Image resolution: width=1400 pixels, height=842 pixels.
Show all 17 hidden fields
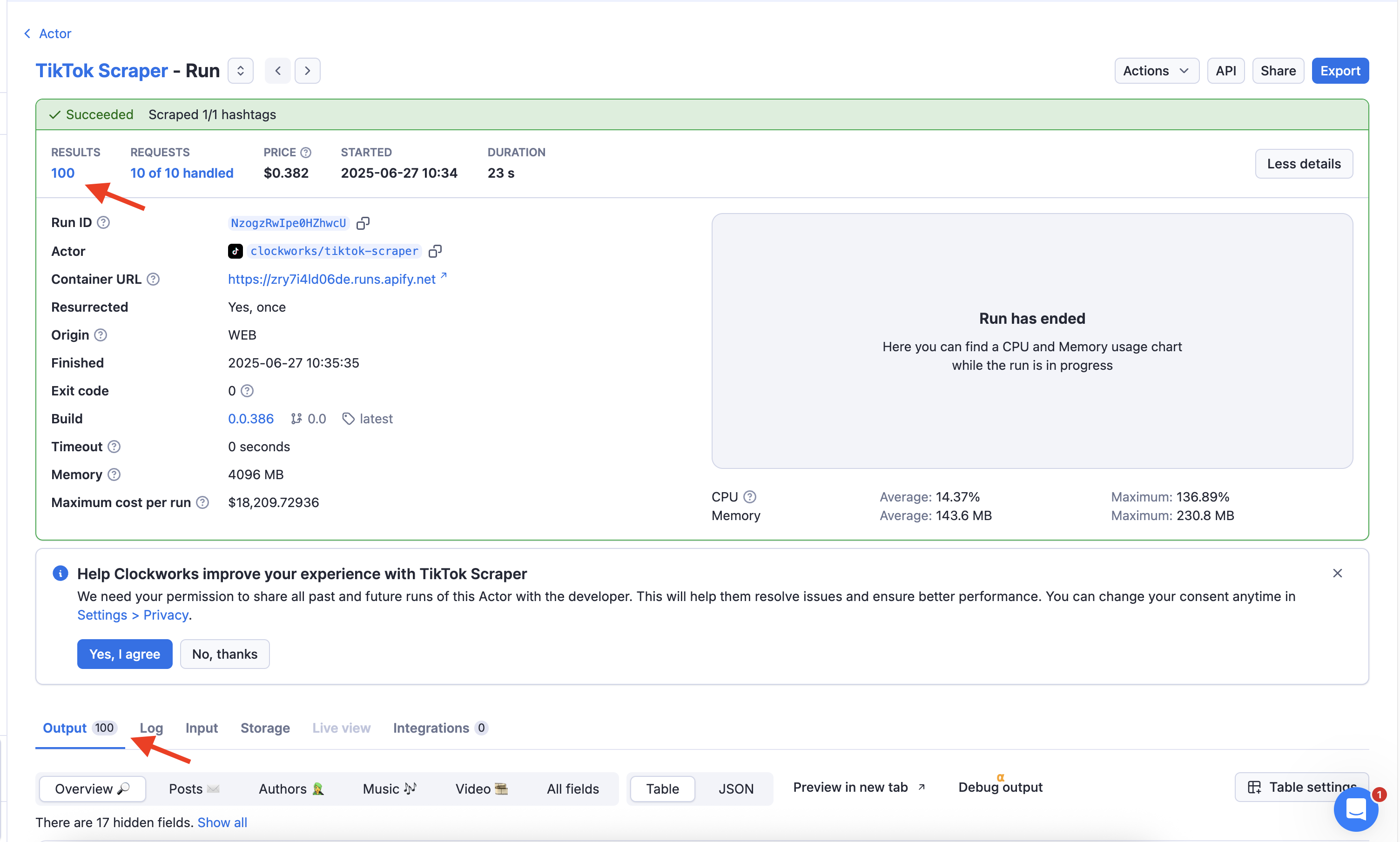[222, 823]
